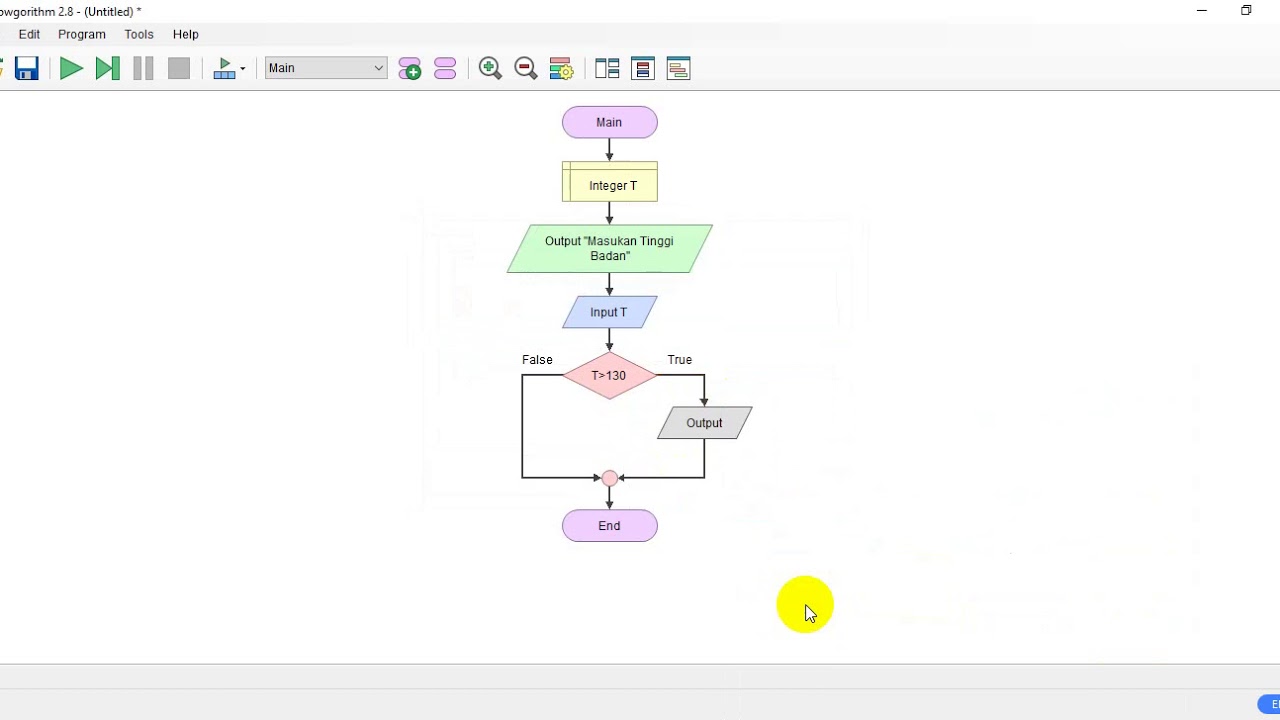This screenshot has height=720, width=1280.
Task: Select the gray empty Output shape
Action: coord(704,423)
